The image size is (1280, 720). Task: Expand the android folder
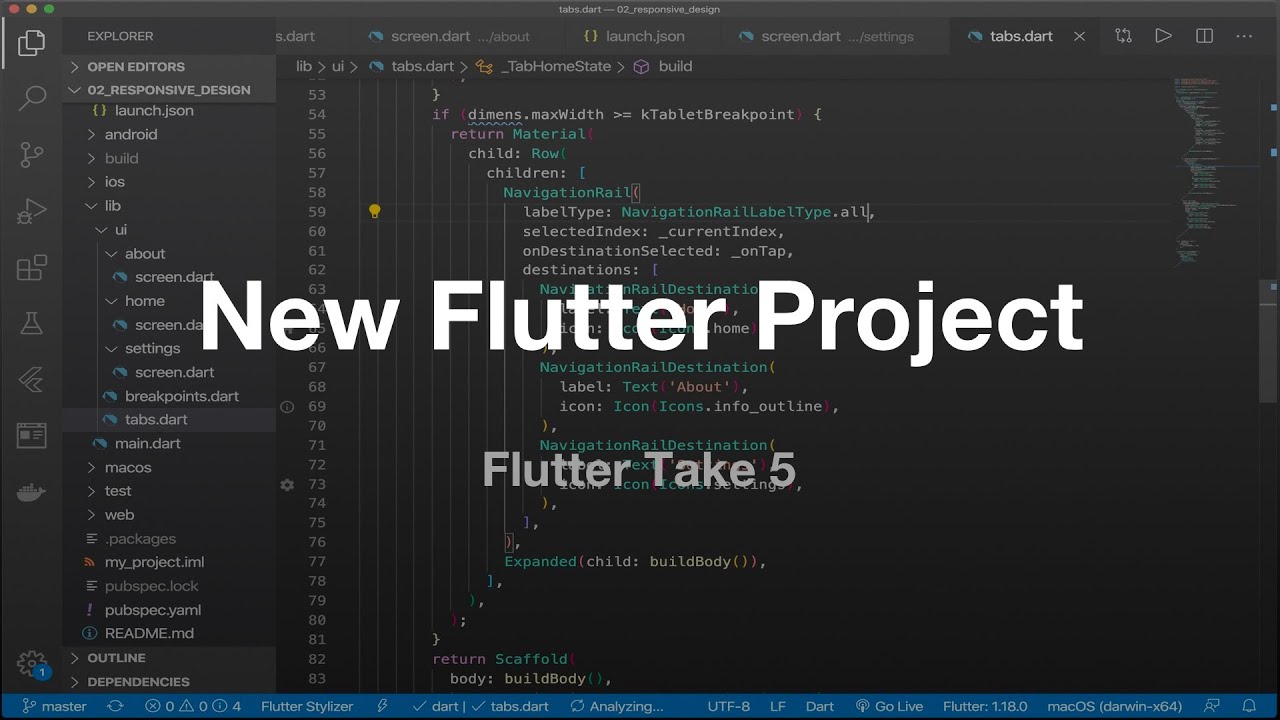click(x=131, y=134)
